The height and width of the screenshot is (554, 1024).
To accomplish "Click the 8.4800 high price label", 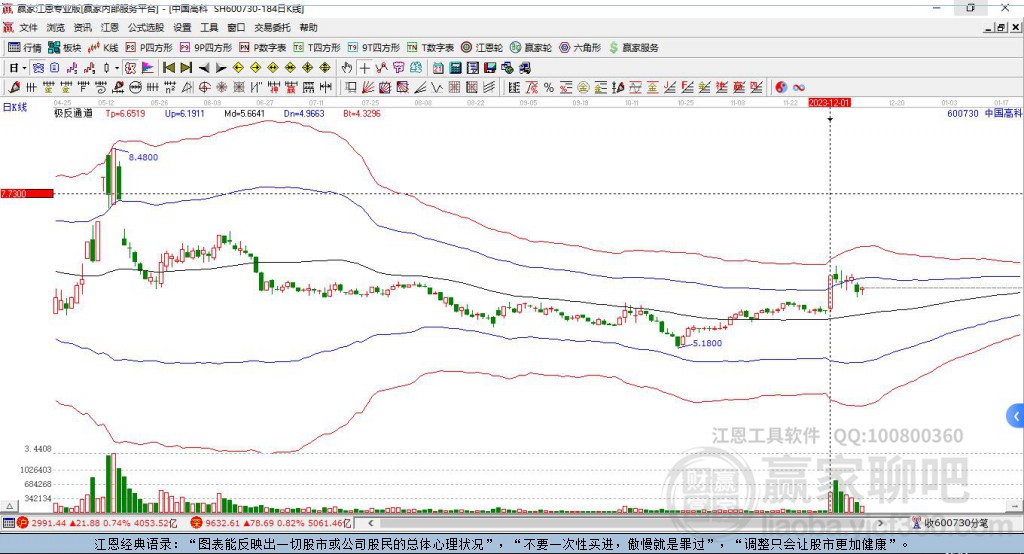I will 143,157.
